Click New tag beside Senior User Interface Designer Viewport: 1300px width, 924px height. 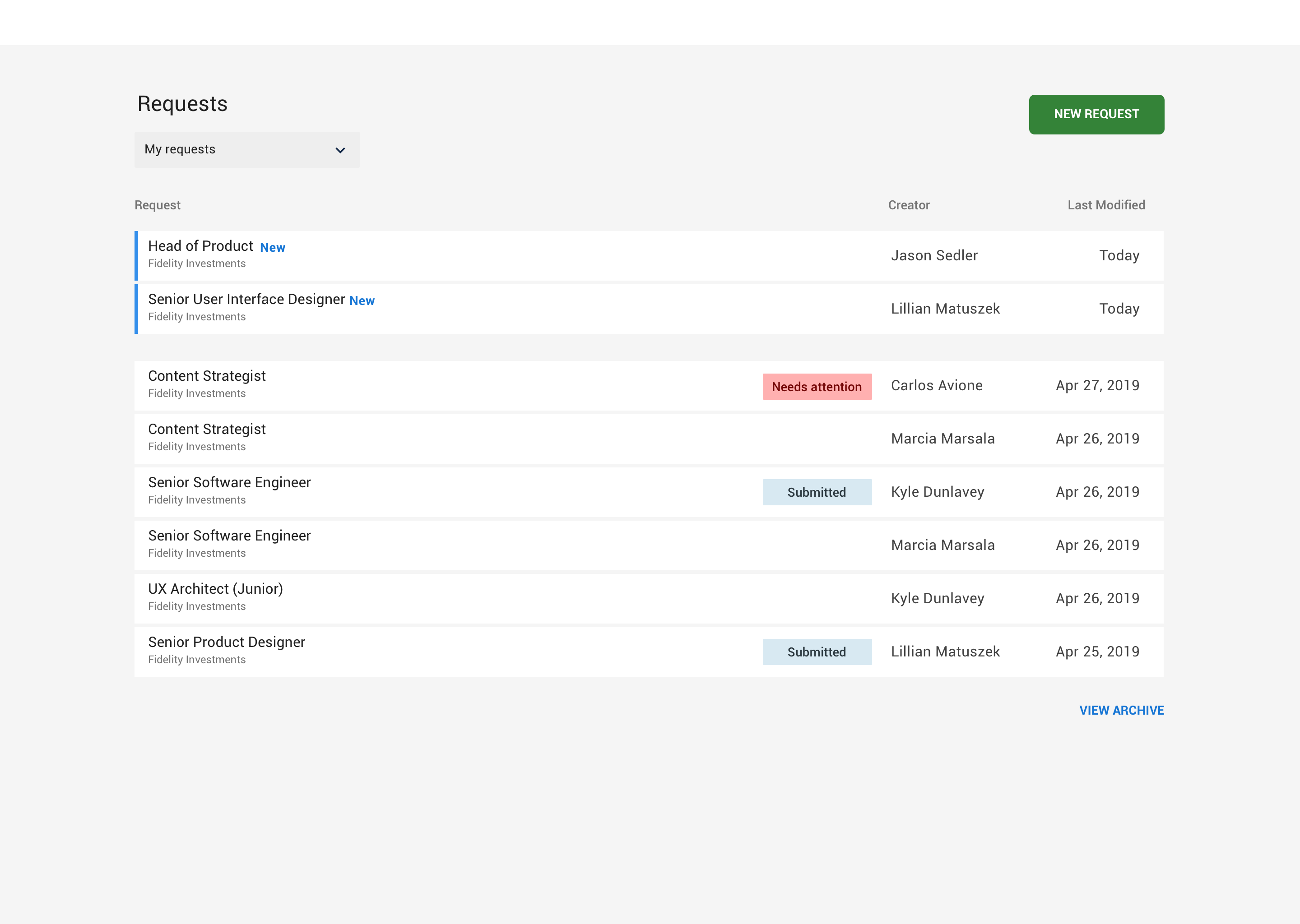(x=362, y=301)
